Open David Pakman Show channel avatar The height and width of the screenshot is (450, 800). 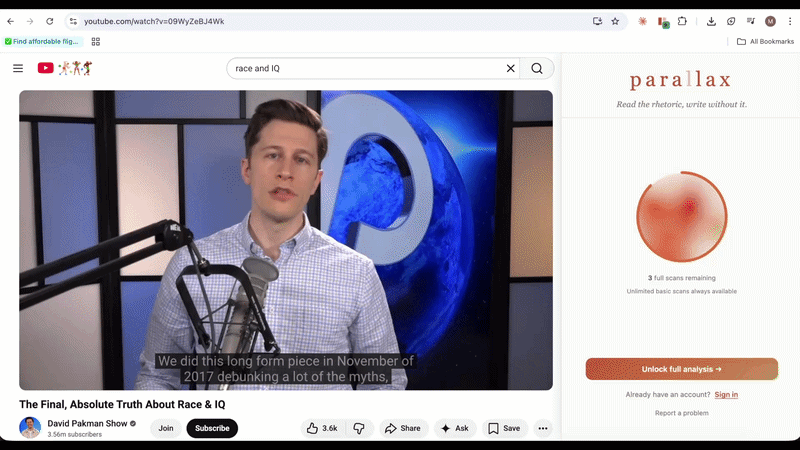pos(30,428)
